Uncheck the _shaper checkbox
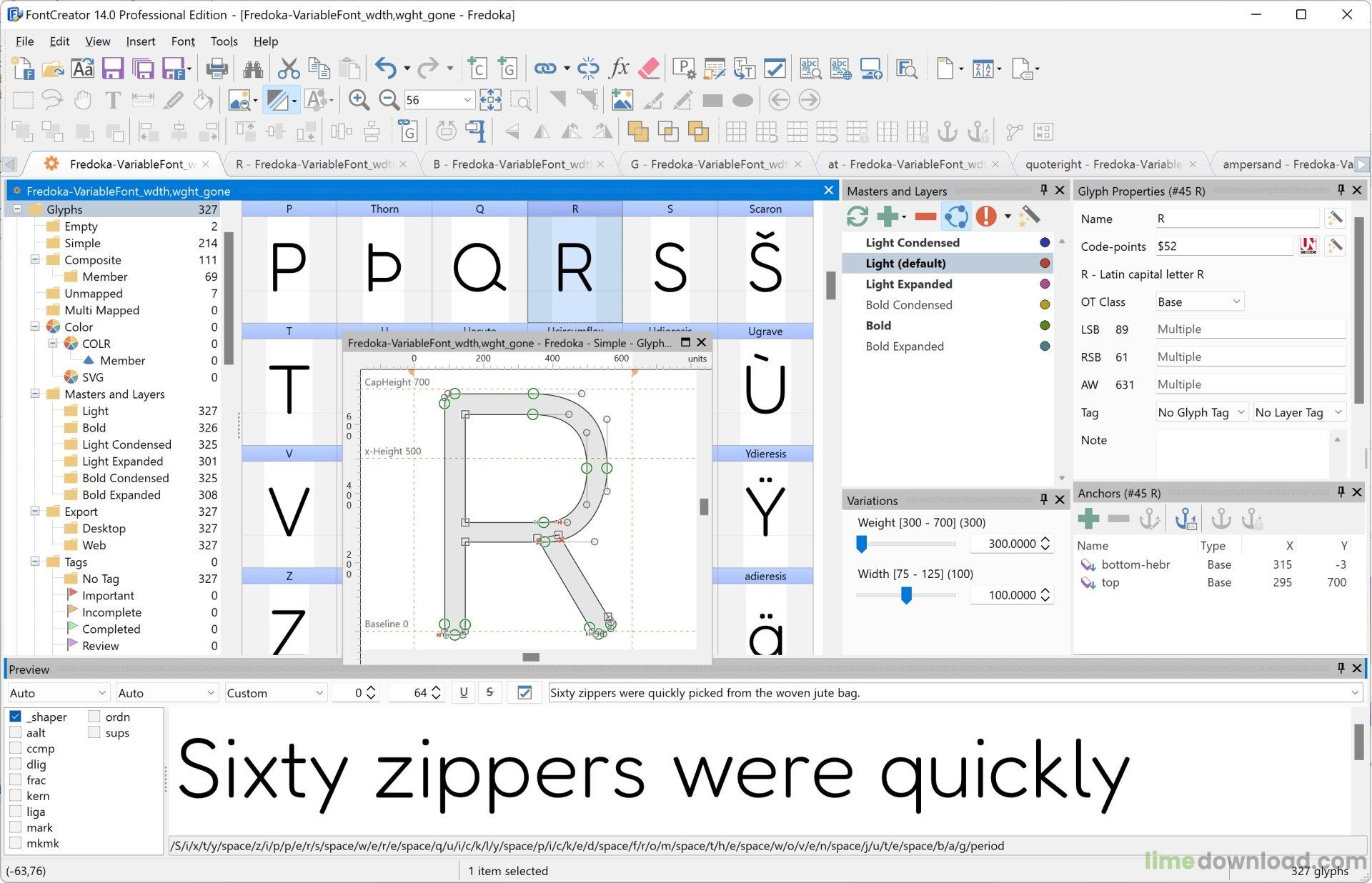 [15, 717]
